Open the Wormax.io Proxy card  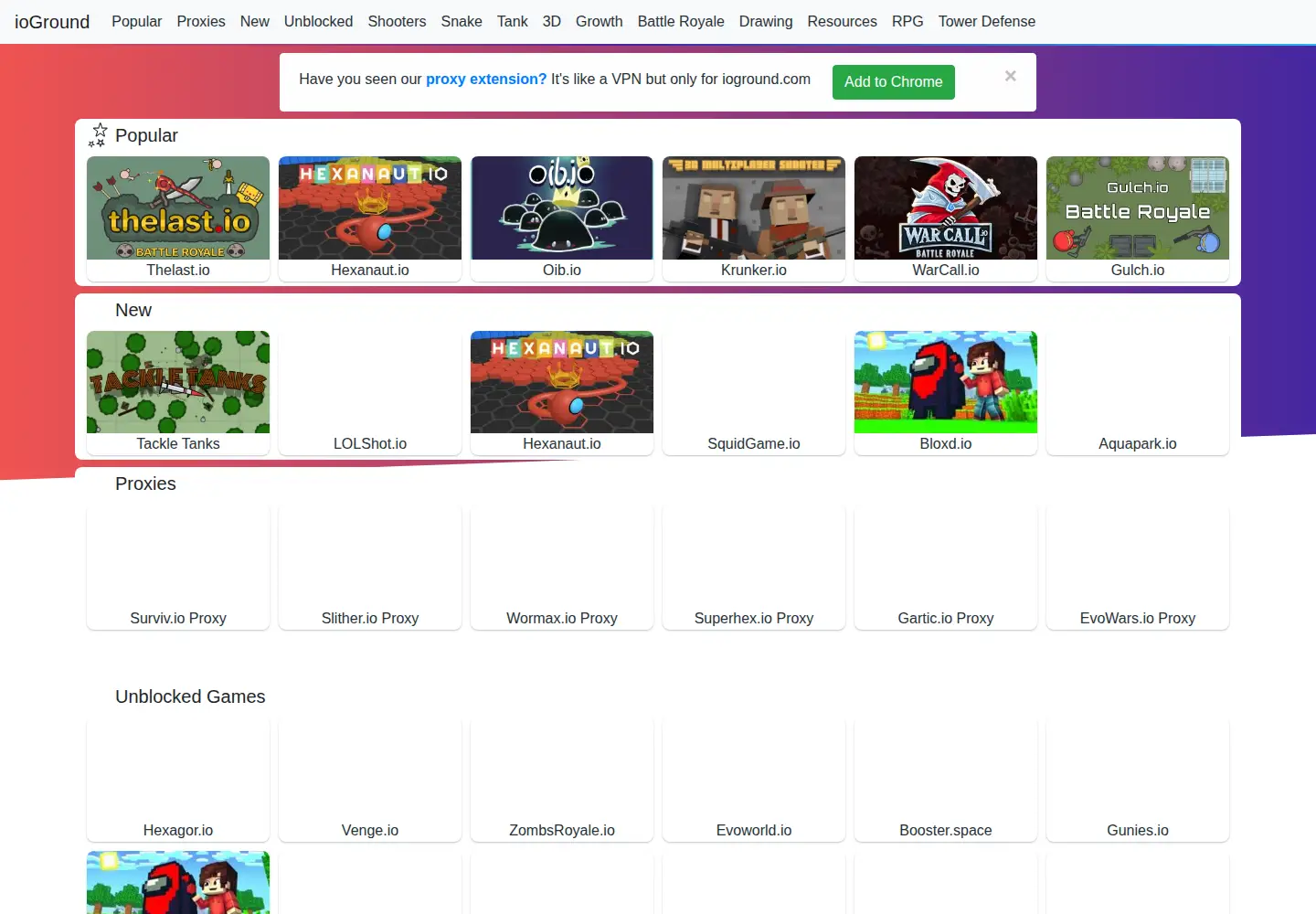point(562,568)
